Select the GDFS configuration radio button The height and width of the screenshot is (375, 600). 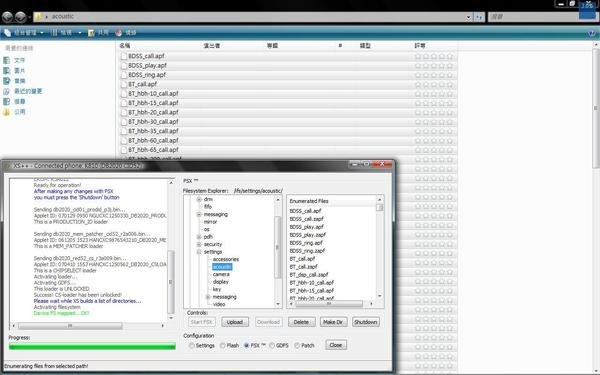coord(272,346)
